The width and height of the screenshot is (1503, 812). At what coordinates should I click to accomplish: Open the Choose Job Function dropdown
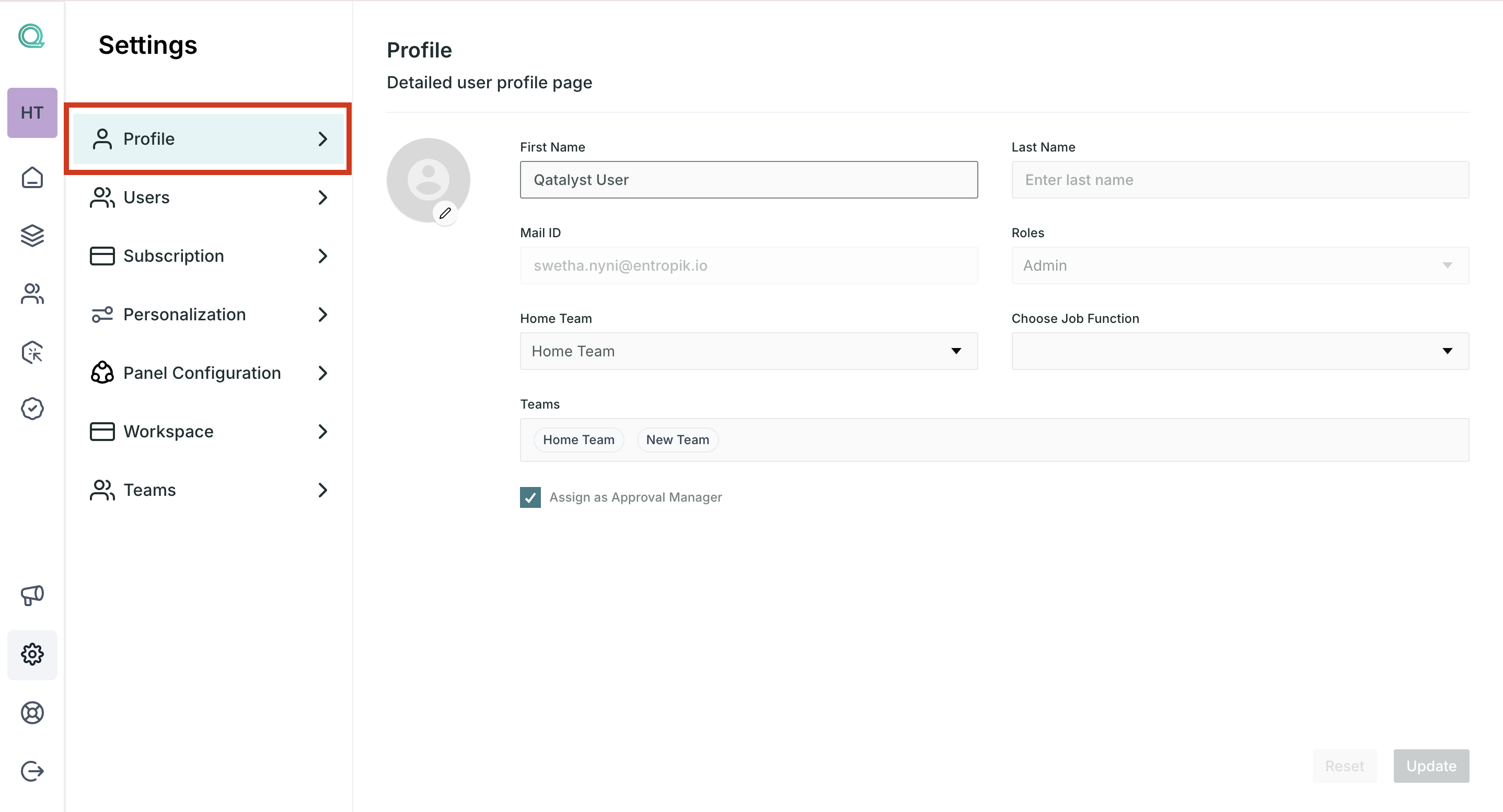pos(1240,351)
